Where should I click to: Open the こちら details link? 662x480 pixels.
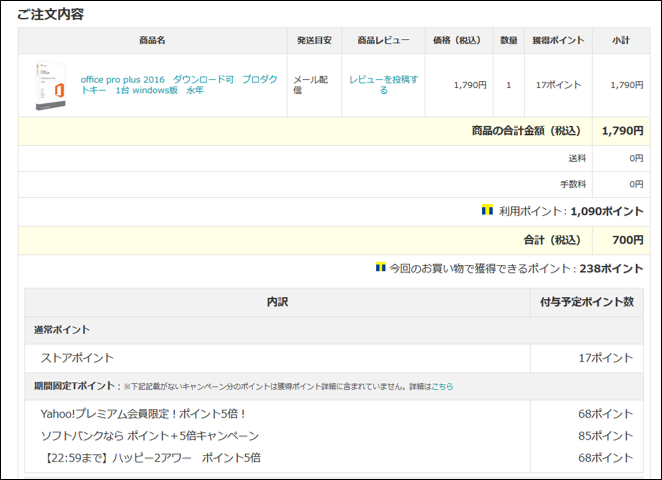(442, 386)
